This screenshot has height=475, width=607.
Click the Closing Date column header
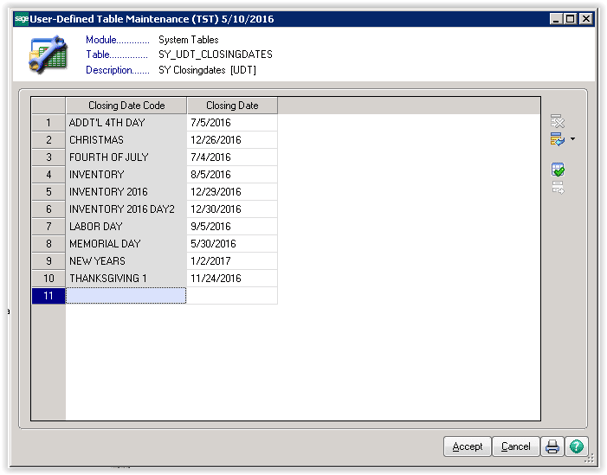pos(231,105)
